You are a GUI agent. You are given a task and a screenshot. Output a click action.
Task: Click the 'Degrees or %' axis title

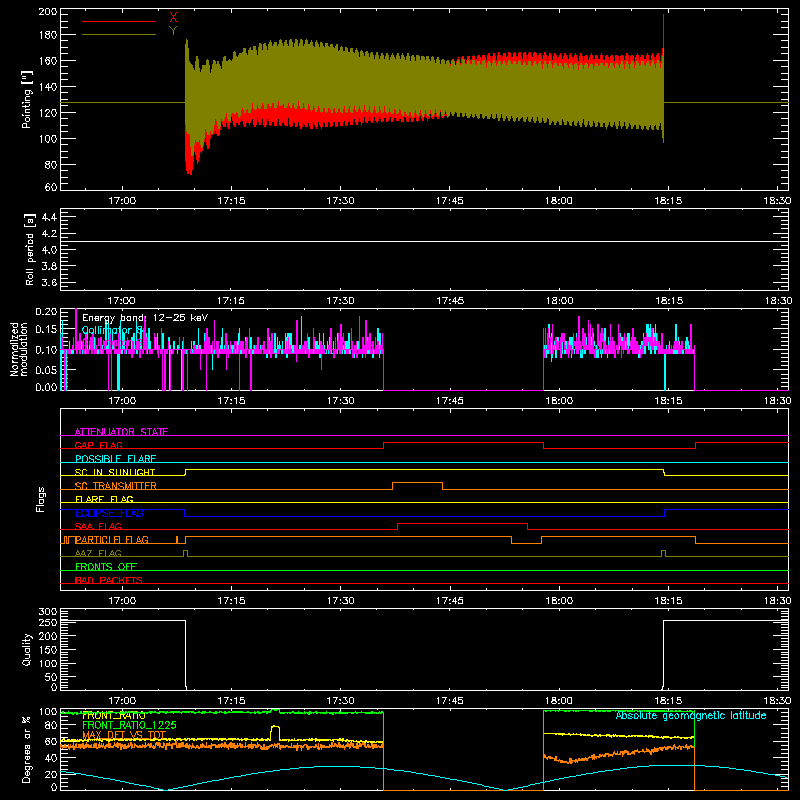(27, 749)
